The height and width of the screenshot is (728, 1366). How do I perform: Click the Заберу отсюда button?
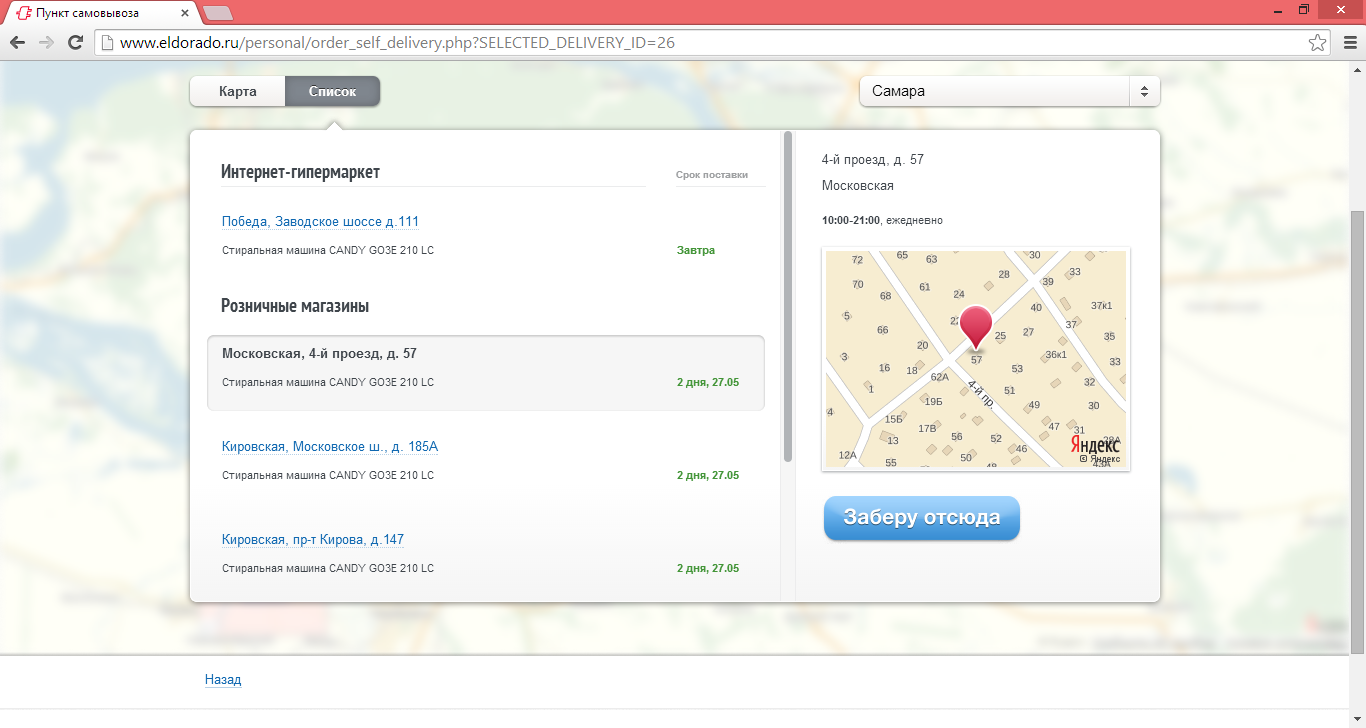922,518
